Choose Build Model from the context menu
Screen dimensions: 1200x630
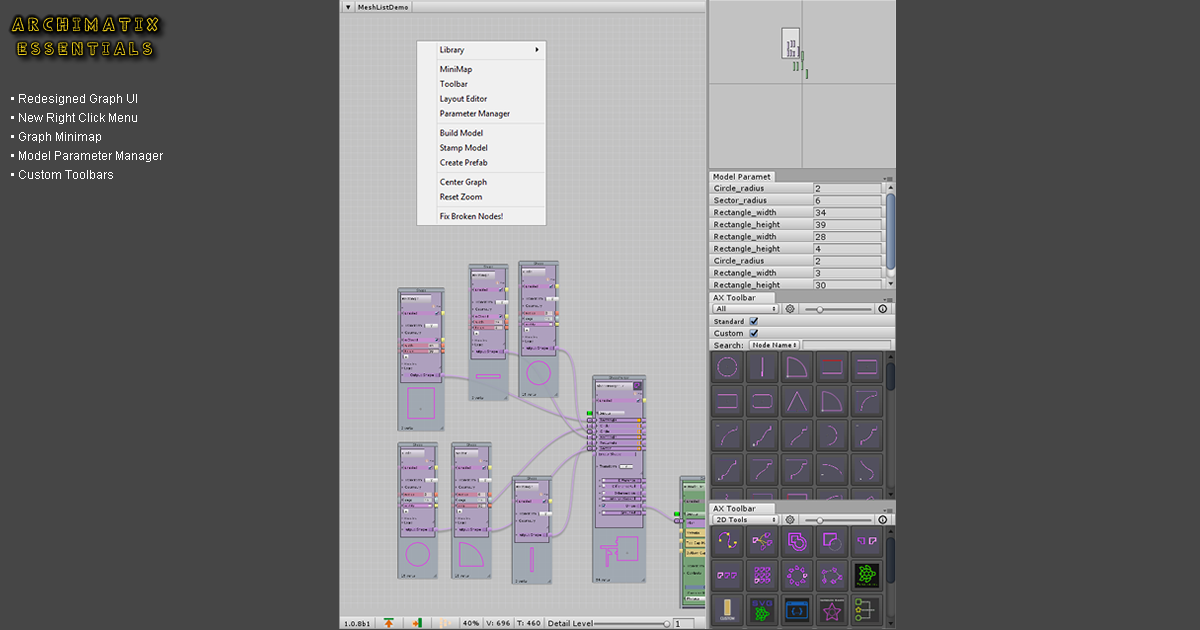[461, 132]
